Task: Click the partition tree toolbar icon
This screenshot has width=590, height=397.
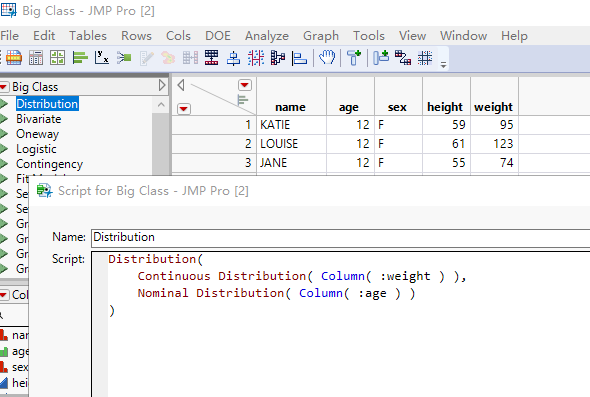Action: tap(278, 58)
